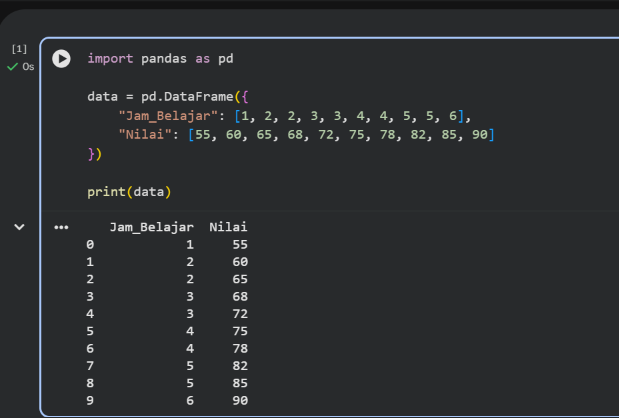Click output row 1 Nilai value 60
This screenshot has height=418, width=619.
coord(240,262)
